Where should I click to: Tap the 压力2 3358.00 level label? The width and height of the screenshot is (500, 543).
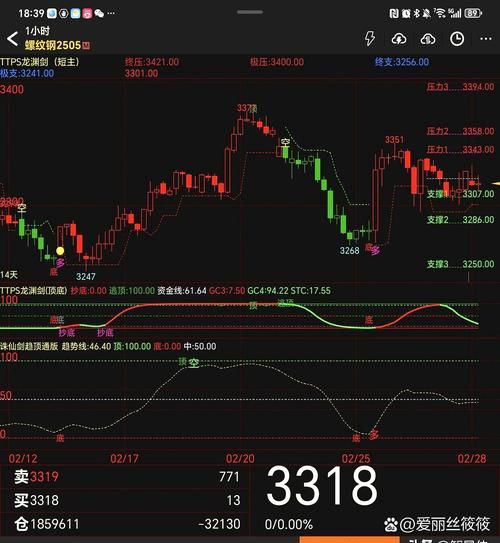point(460,131)
